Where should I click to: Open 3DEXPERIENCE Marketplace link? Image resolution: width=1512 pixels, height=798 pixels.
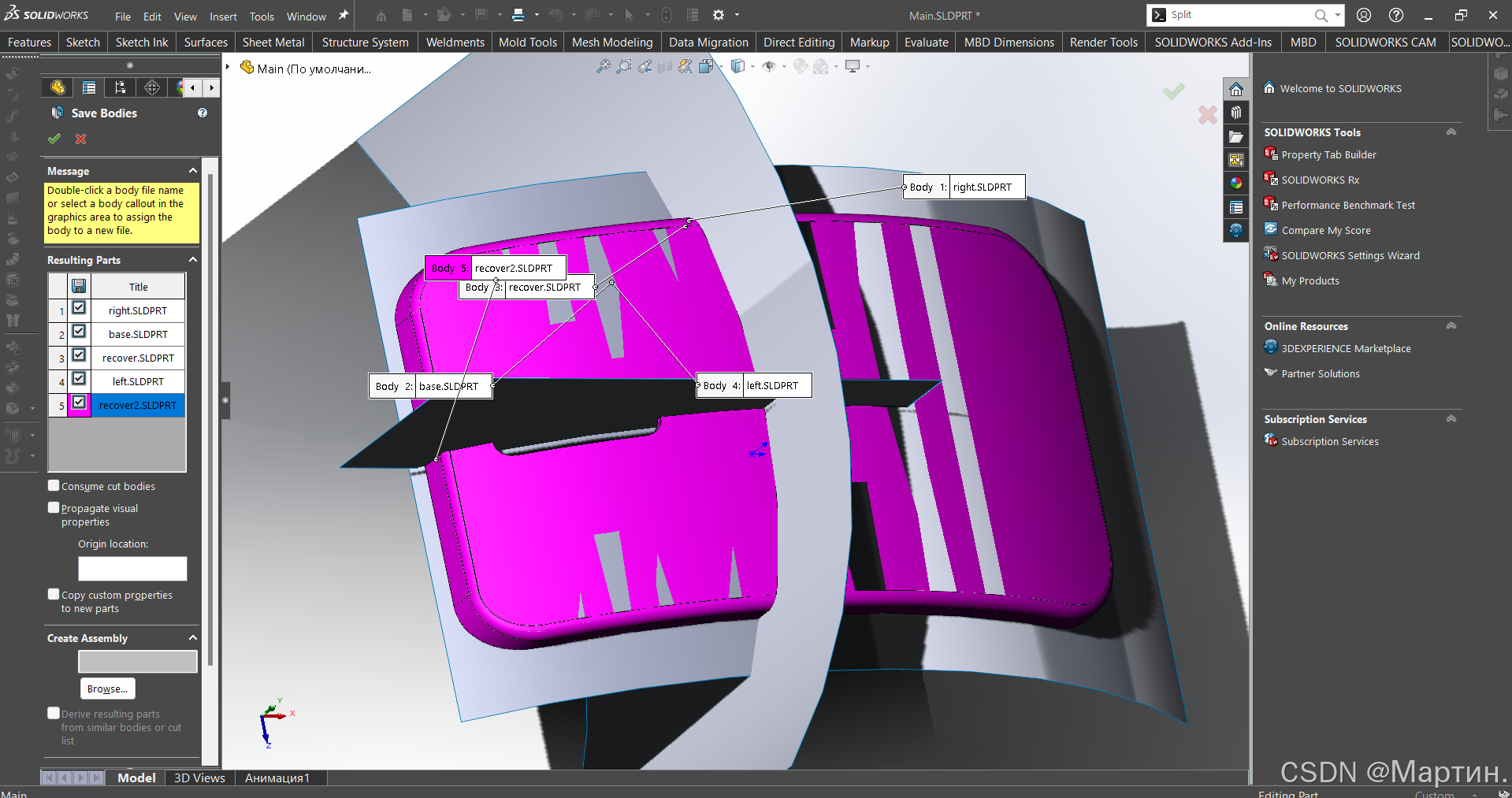point(1346,349)
